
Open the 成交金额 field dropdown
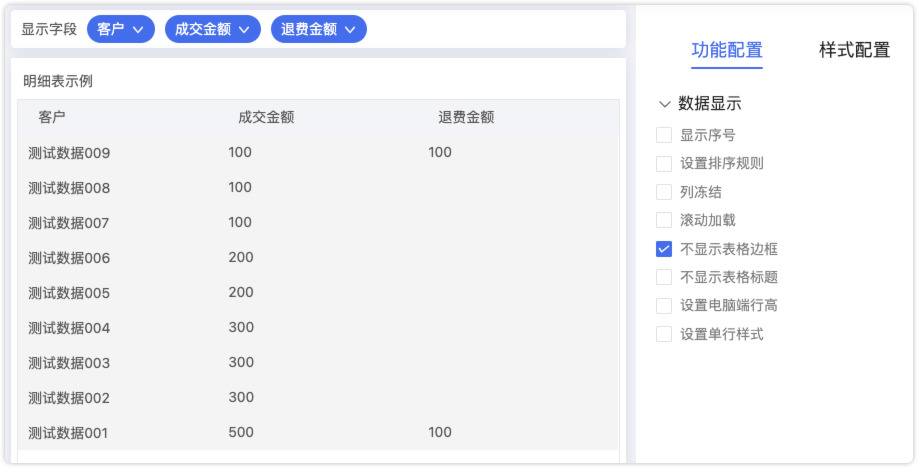point(212,30)
